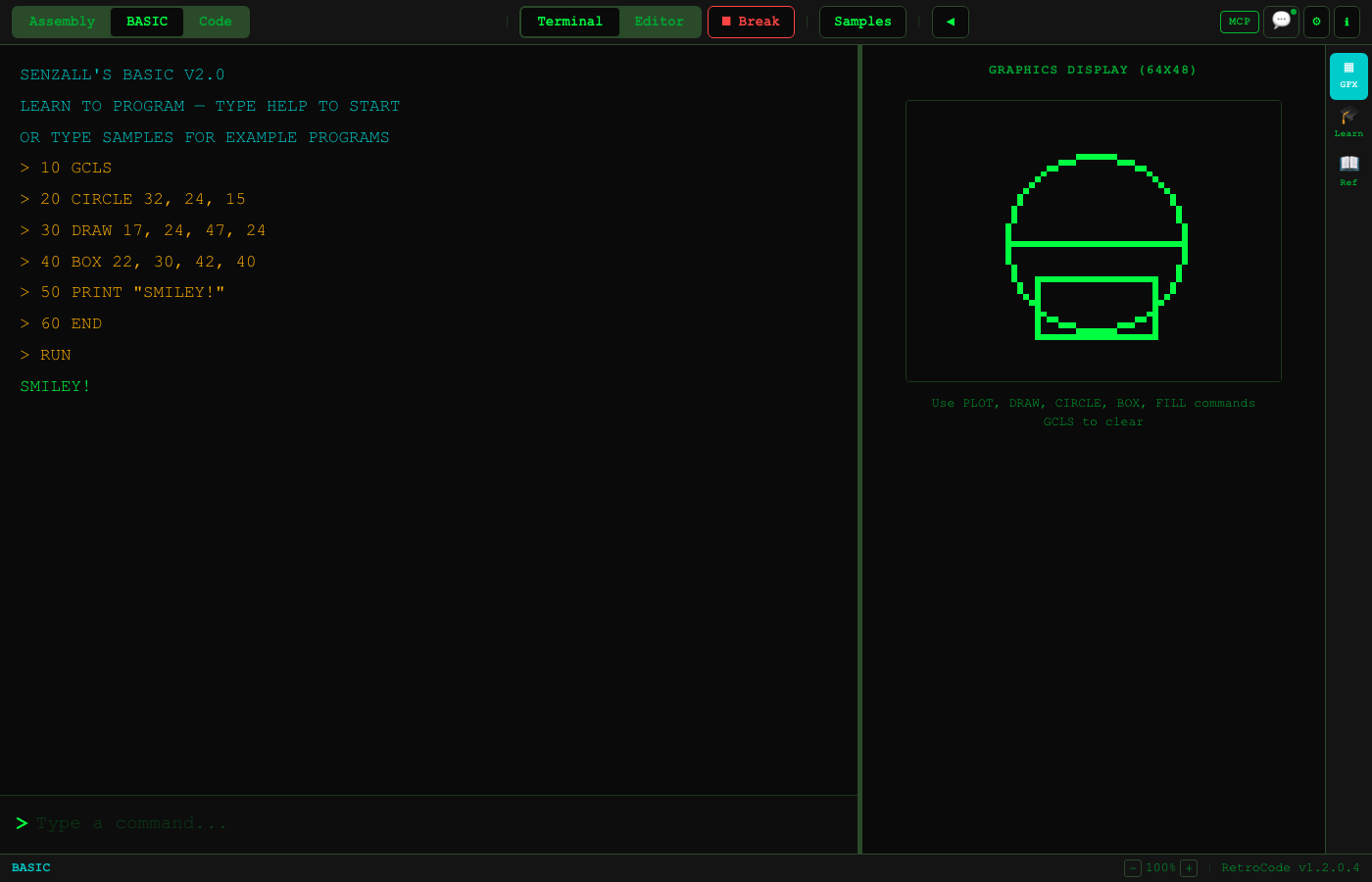The image size is (1372, 882).
Task: Click the RetroCode v1.2.0.4 version label
Action: click(x=1291, y=868)
